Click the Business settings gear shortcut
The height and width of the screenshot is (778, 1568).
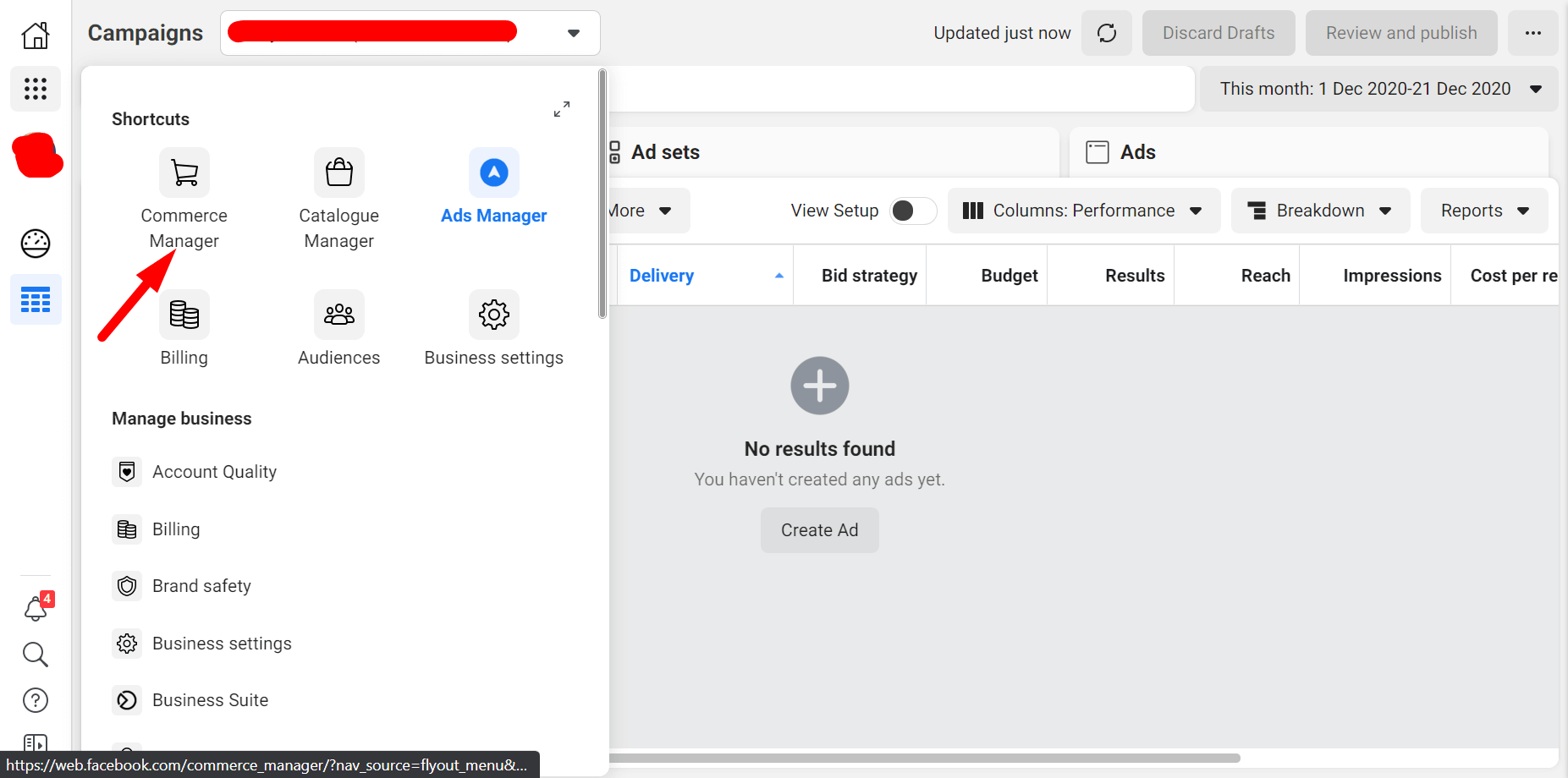tap(493, 315)
